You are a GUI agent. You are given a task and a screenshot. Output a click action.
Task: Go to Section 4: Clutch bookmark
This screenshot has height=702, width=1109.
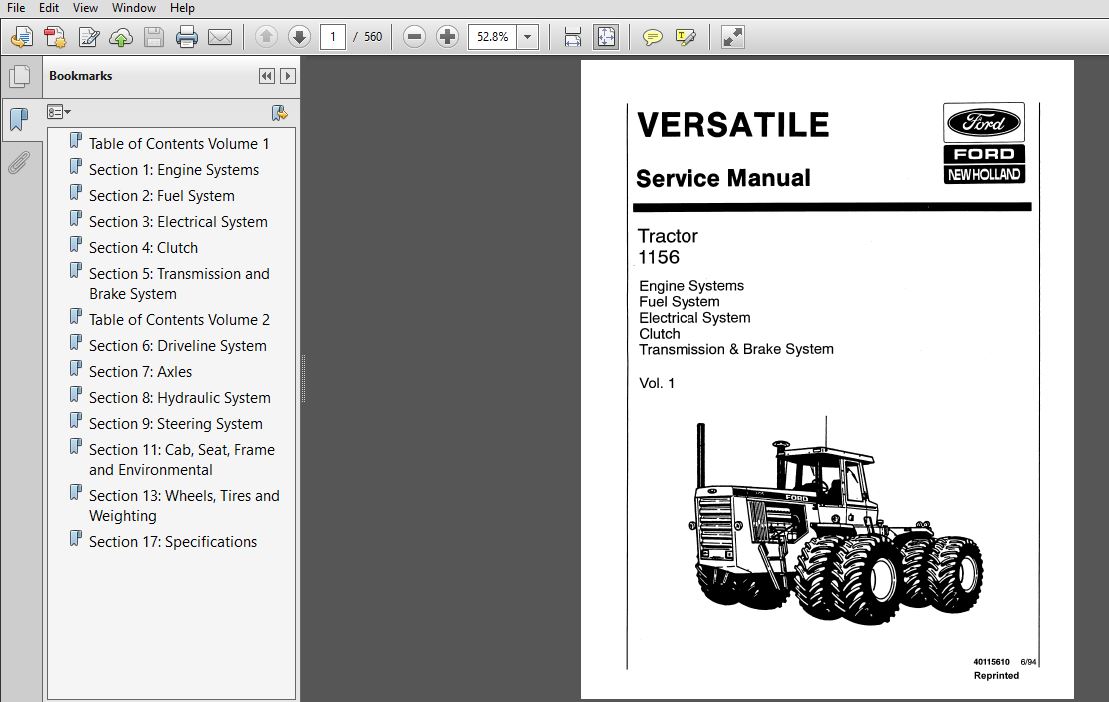point(144,248)
